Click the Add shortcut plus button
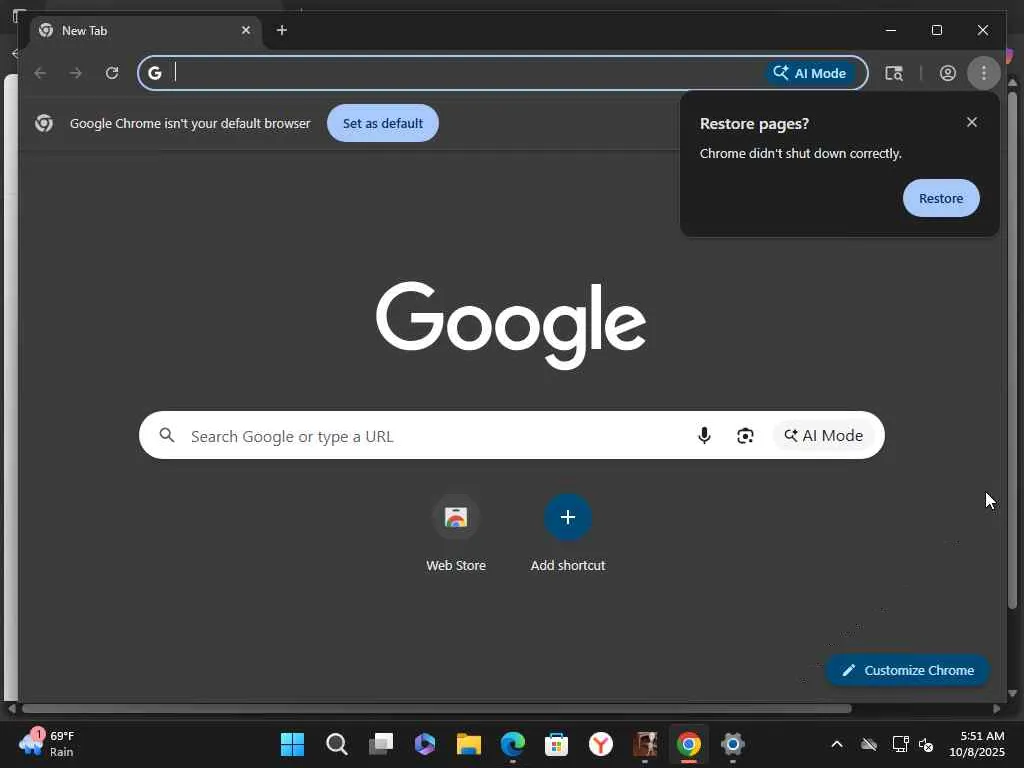This screenshot has width=1024, height=768. point(568,517)
